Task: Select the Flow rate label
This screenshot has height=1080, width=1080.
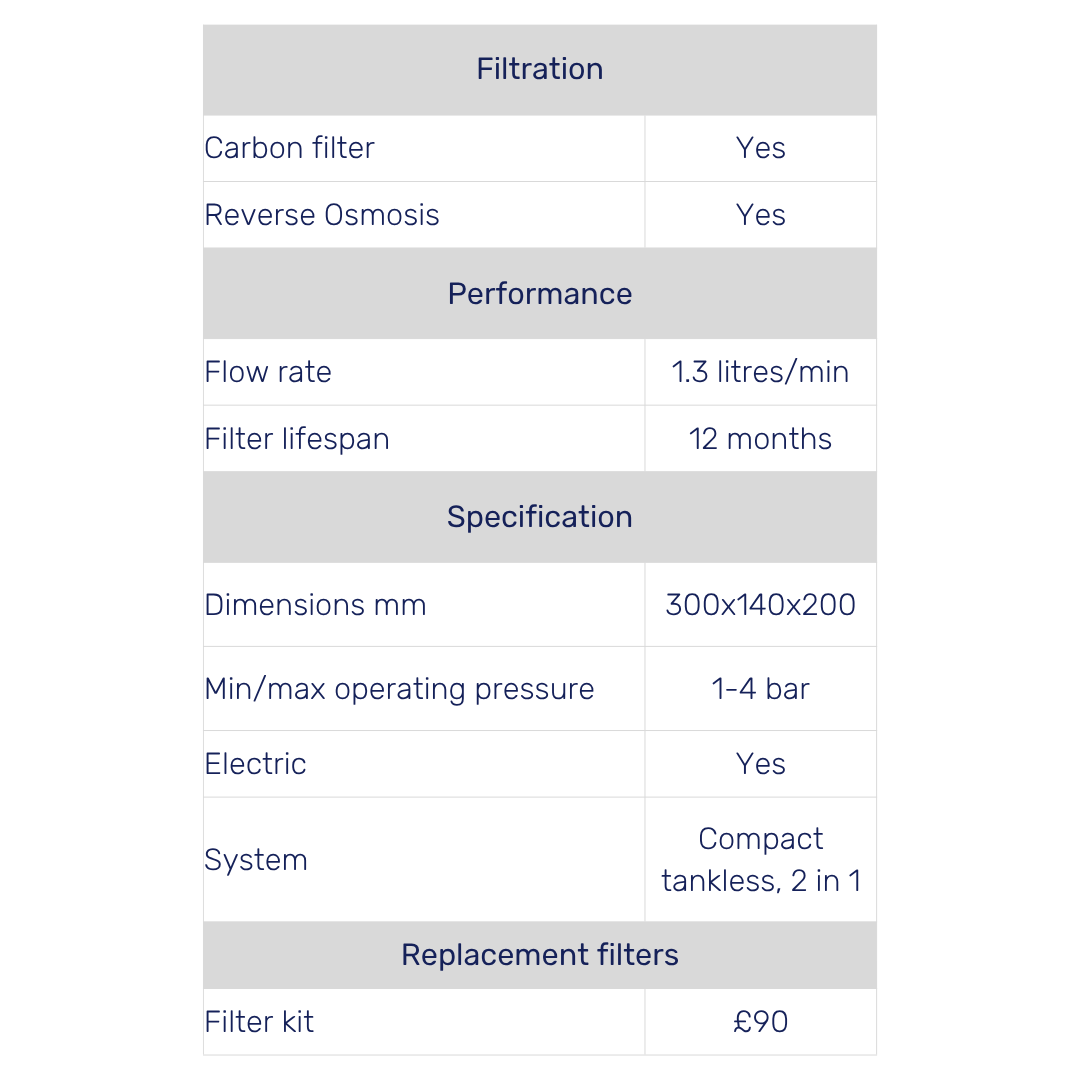Action: (x=268, y=372)
